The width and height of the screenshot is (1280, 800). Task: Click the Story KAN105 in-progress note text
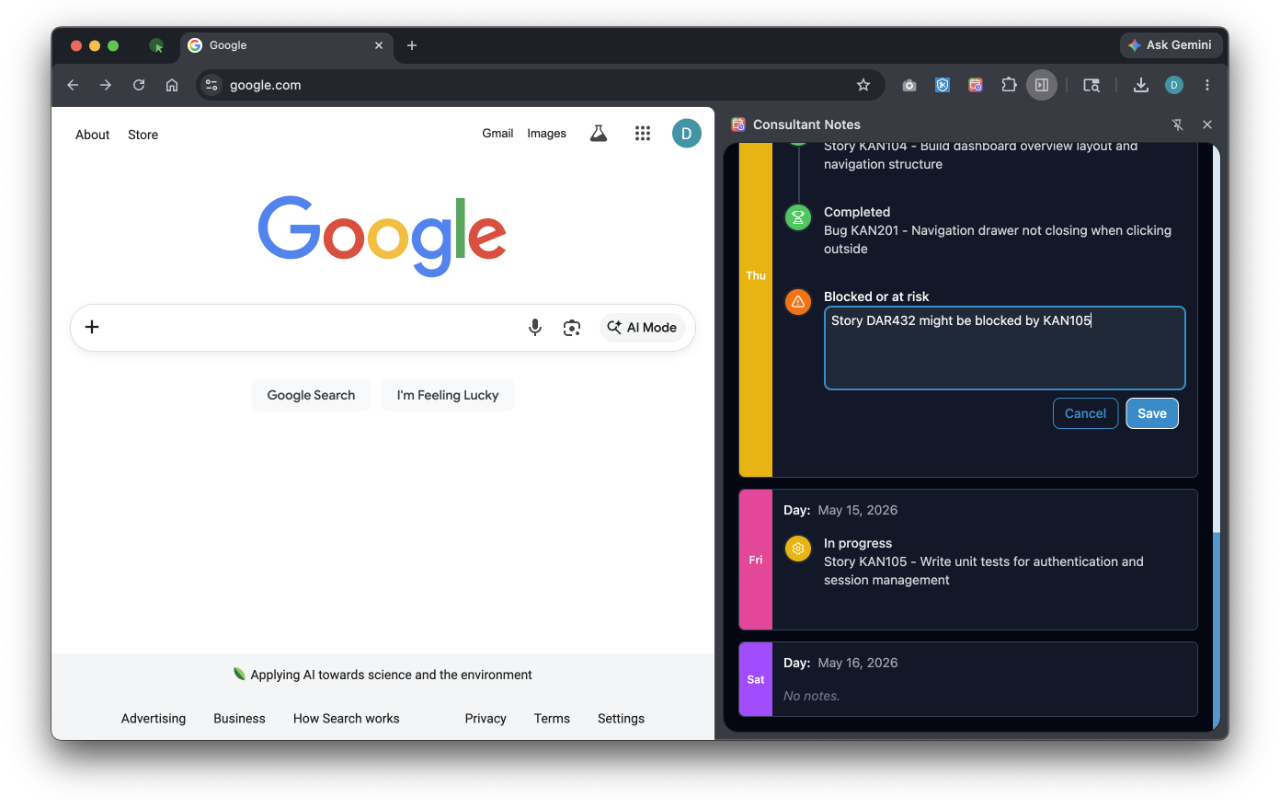[983, 571]
